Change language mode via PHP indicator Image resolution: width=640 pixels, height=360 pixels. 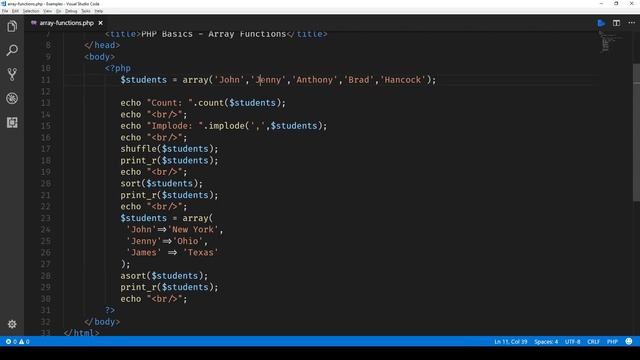[x=612, y=342]
